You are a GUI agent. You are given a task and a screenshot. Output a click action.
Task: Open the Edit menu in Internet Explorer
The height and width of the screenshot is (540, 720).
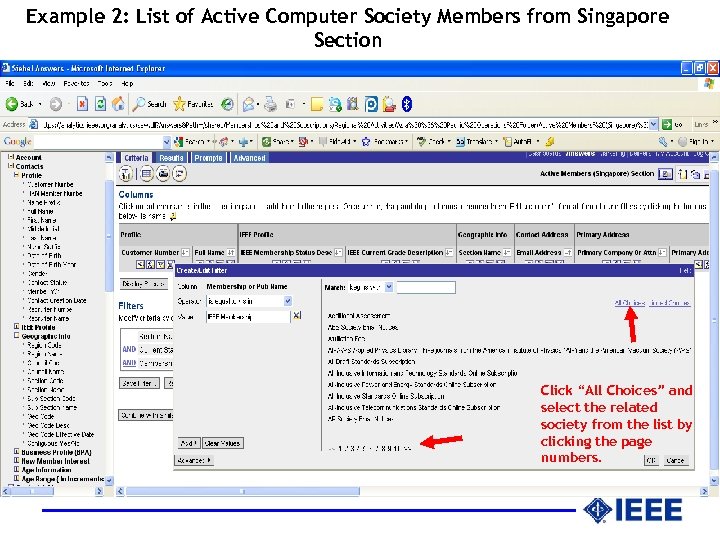pos(28,84)
